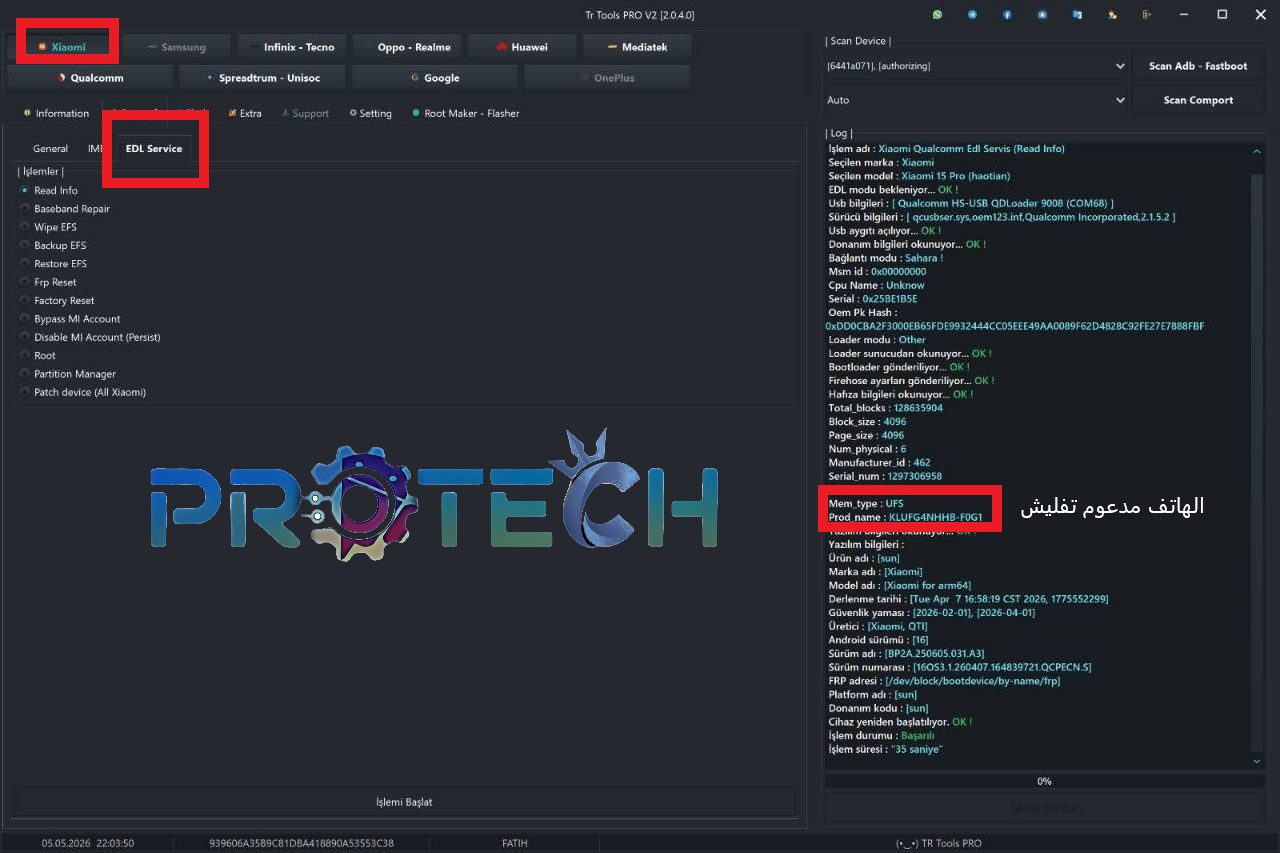Choose the Root operation radio button

point(38,355)
